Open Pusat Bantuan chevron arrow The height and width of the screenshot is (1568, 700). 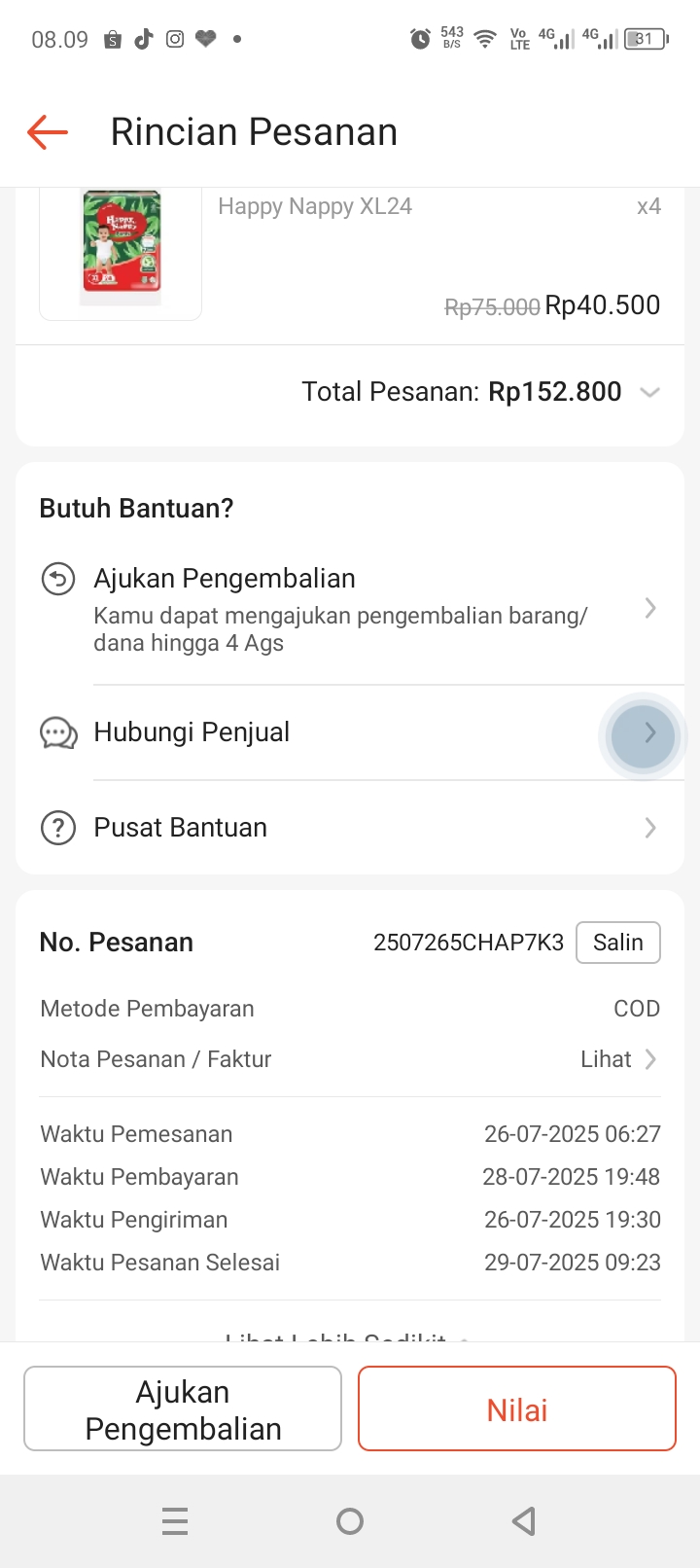(x=650, y=828)
